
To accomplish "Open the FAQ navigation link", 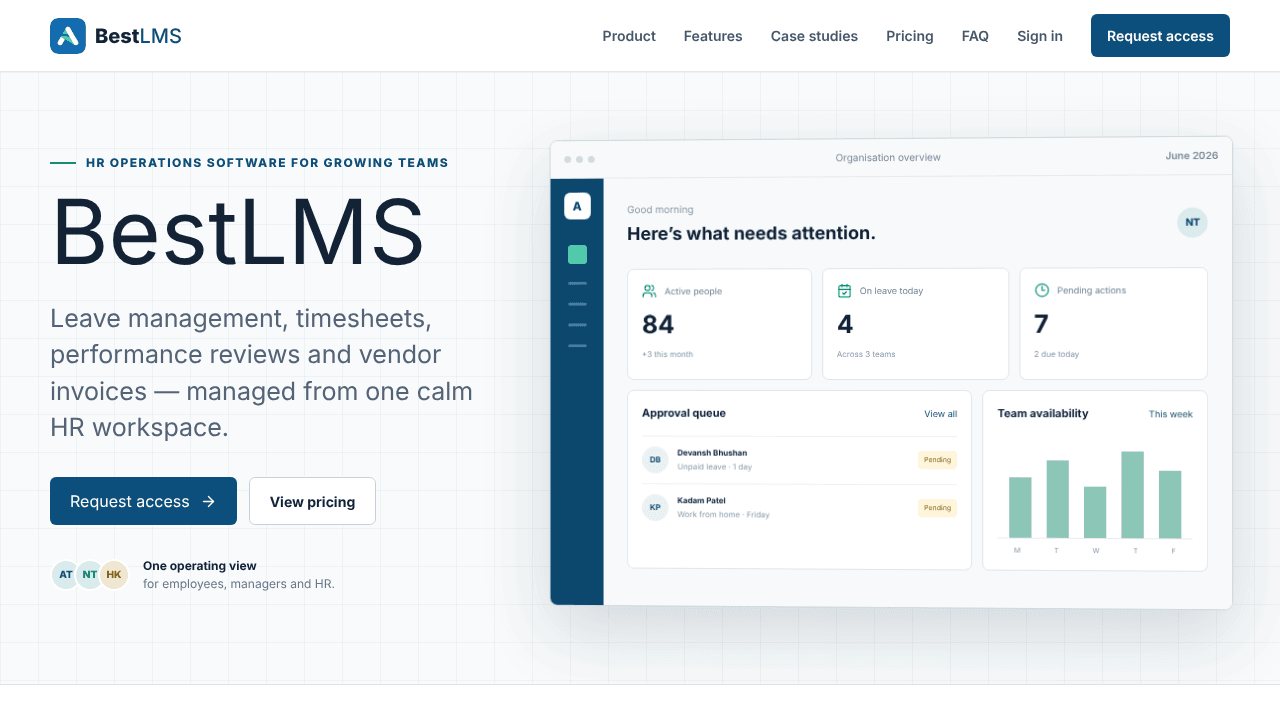I will (x=975, y=36).
